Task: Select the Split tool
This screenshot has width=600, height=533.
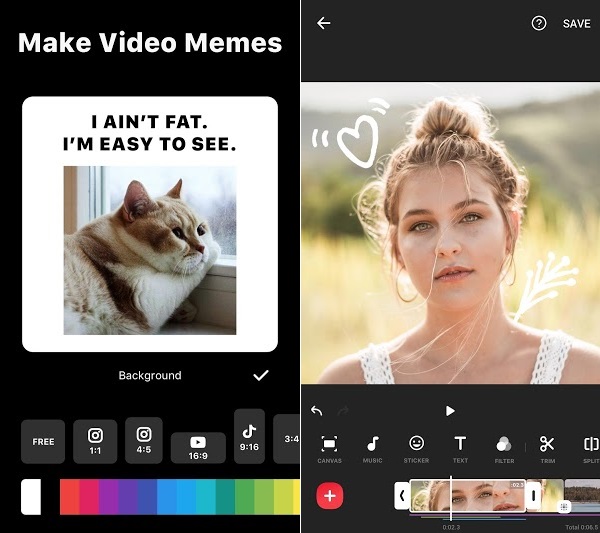Action: click(x=591, y=449)
